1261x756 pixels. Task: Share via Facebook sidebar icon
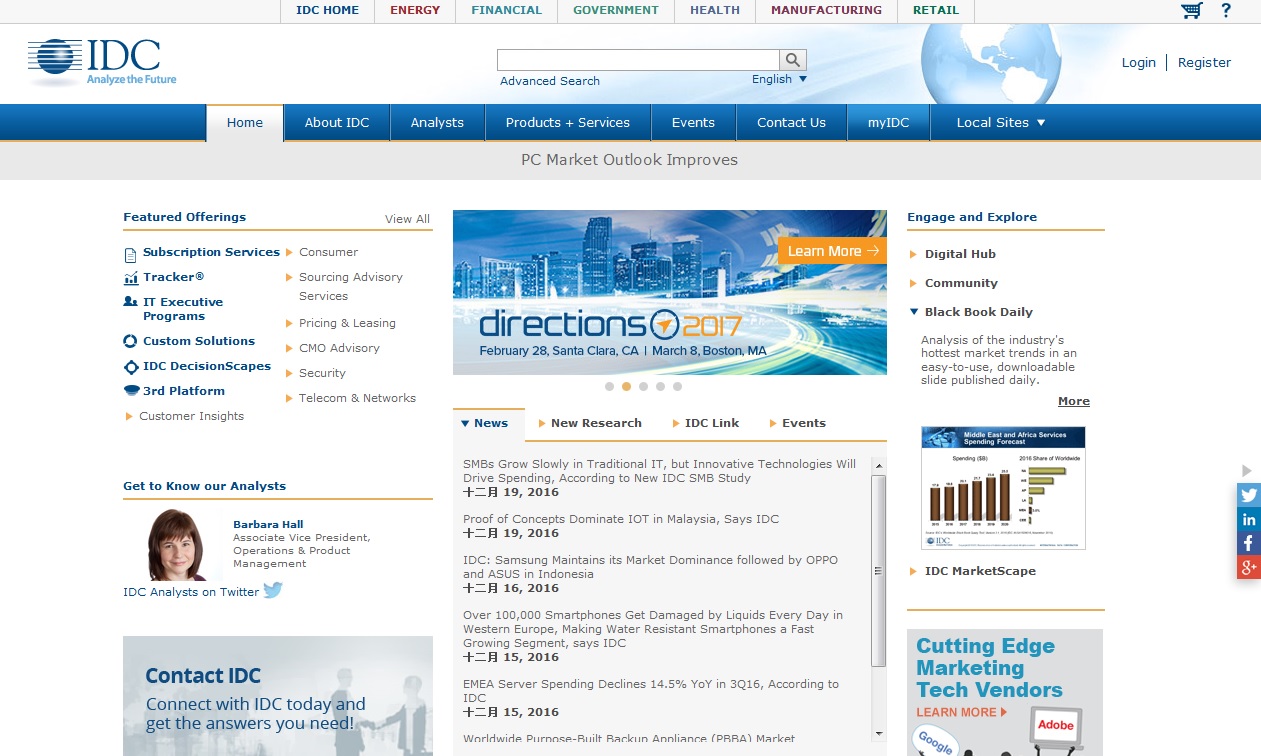click(x=1249, y=543)
